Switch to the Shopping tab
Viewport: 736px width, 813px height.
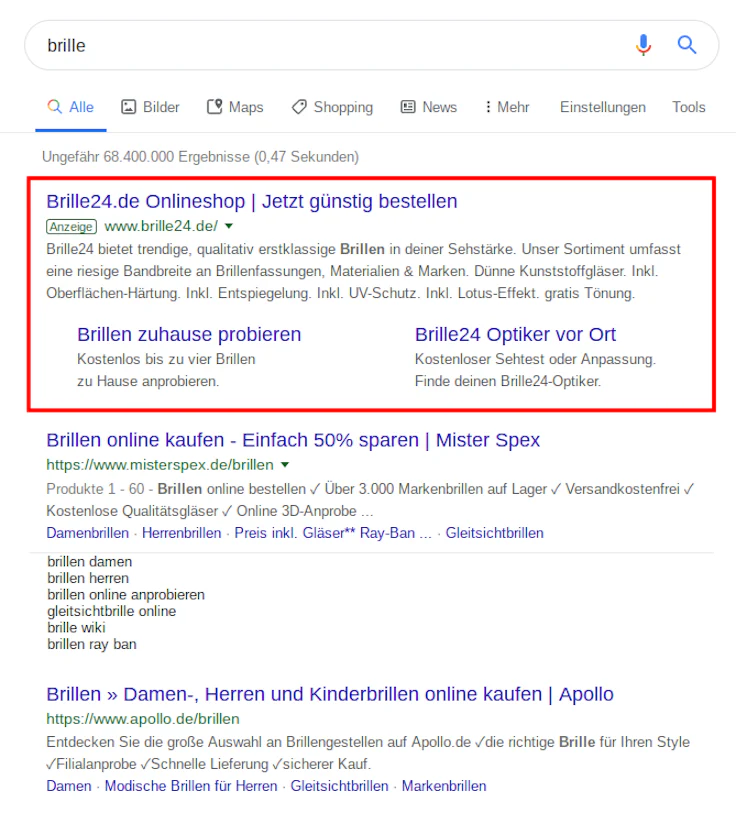point(332,107)
